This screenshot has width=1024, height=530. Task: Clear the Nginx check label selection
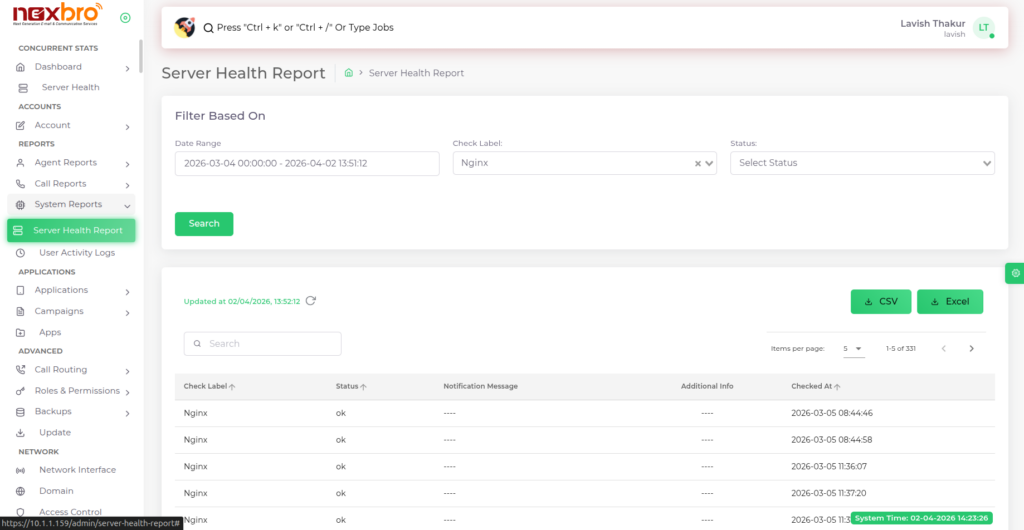click(x=698, y=164)
